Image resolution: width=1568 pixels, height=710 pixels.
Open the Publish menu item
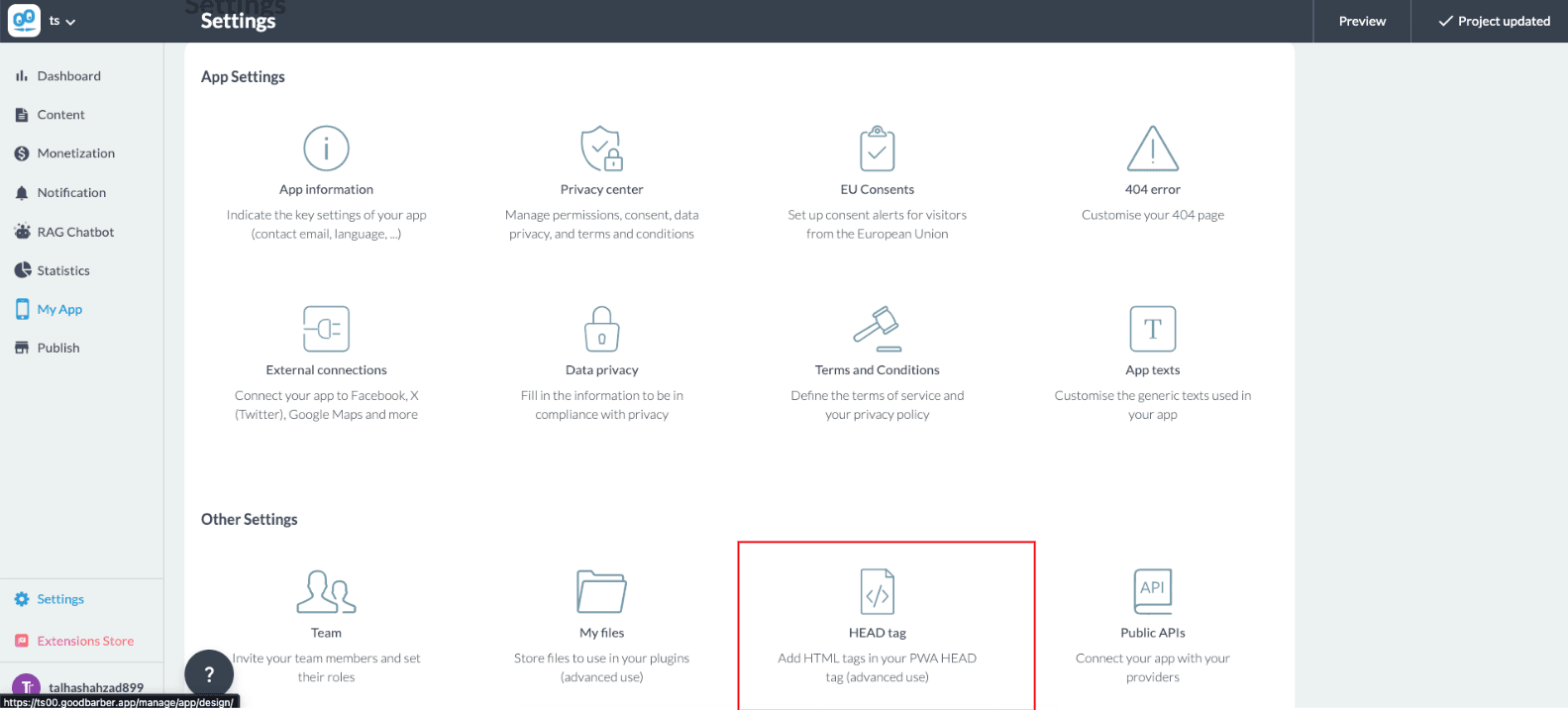pos(58,348)
